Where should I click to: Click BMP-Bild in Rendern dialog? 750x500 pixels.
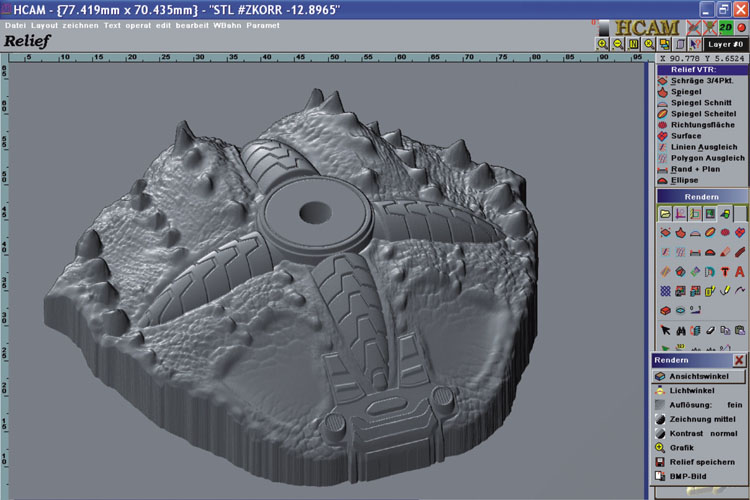[699, 477]
